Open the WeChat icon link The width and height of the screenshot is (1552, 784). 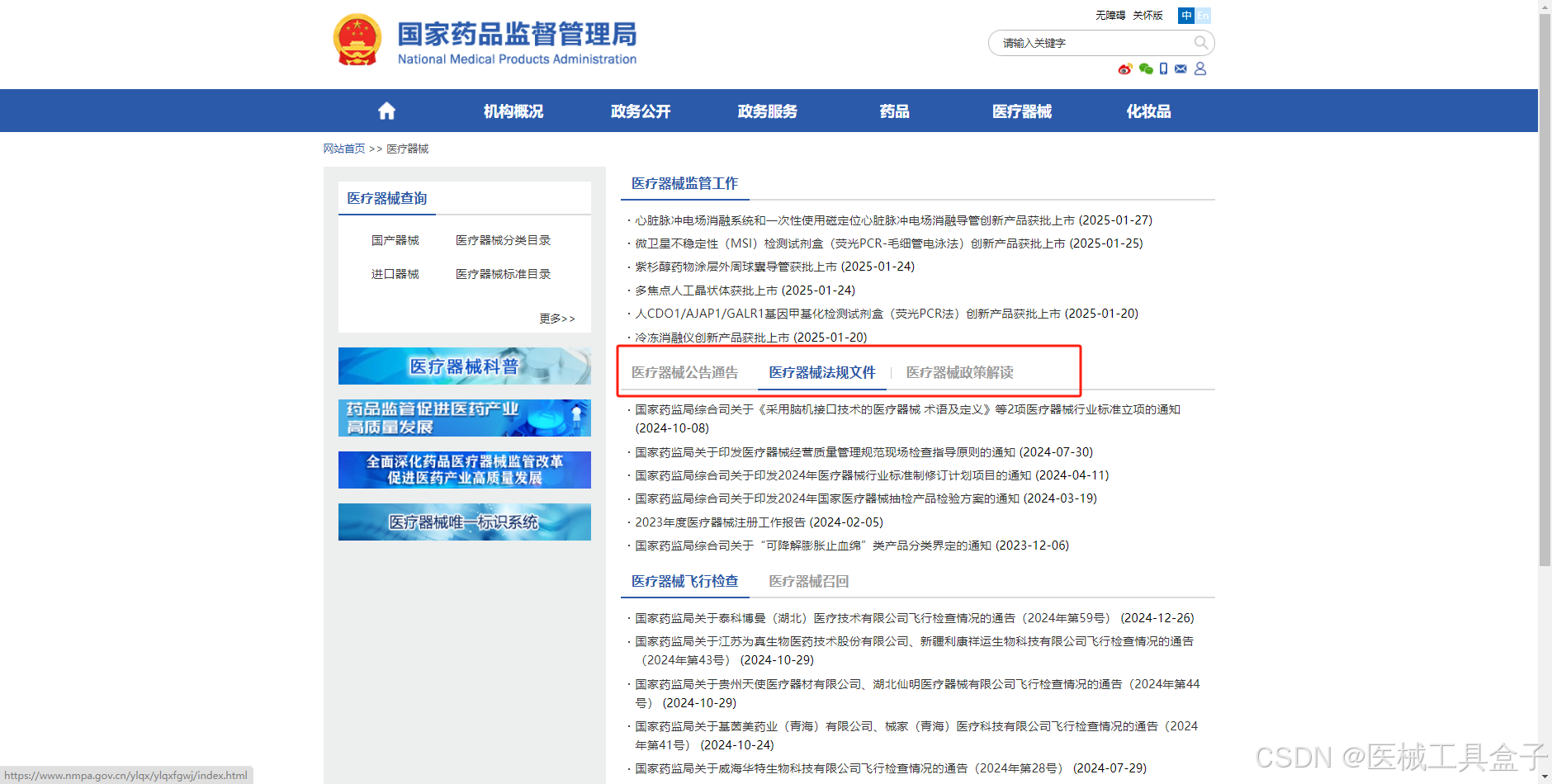click(1146, 68)
